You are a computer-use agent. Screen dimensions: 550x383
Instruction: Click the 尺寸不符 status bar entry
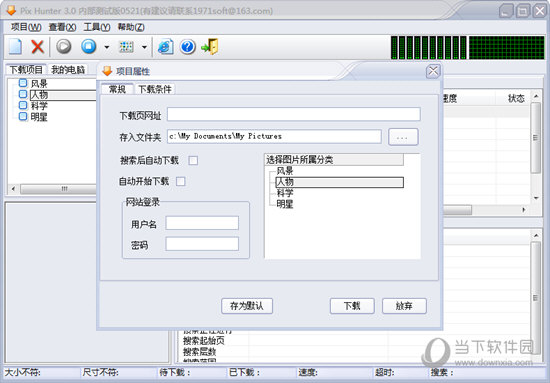(x=101, y=372)
